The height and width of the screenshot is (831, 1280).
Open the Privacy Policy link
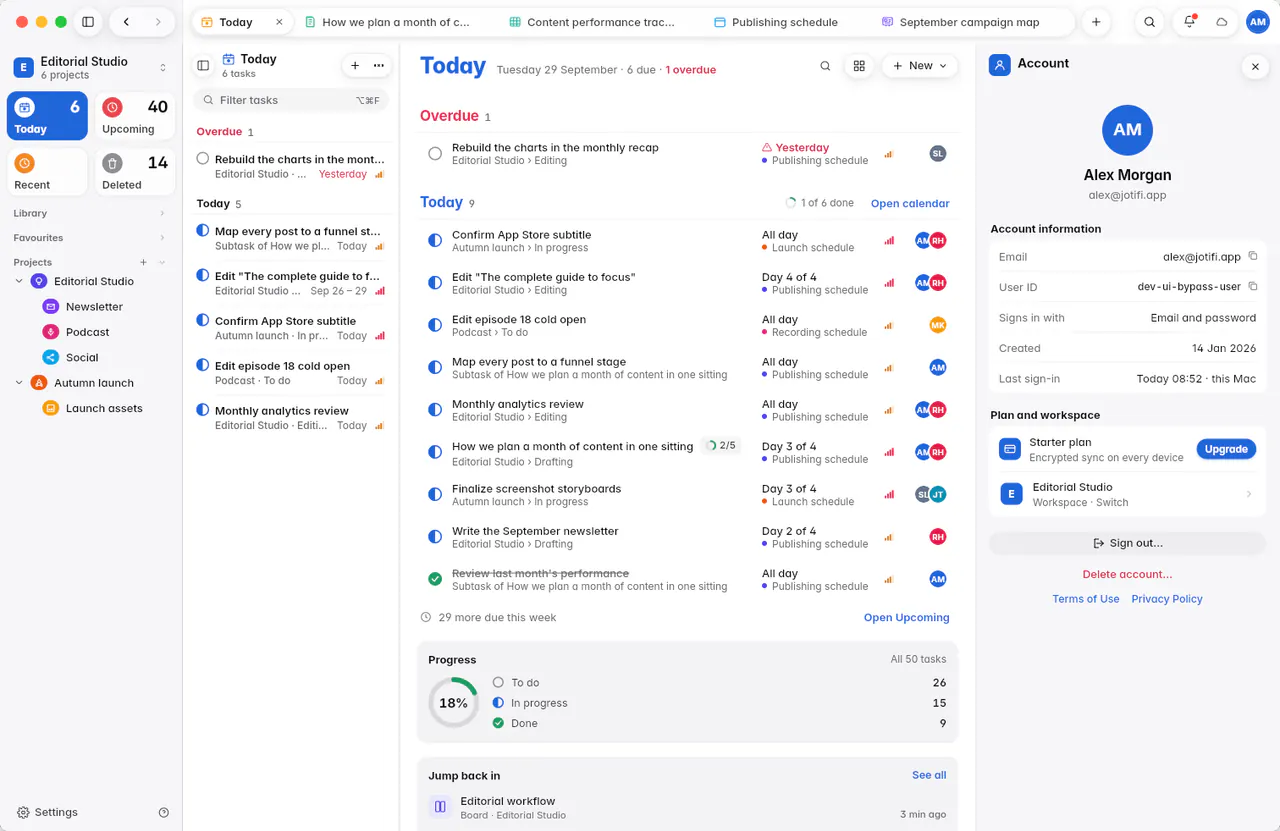[x=1167, y=599]
